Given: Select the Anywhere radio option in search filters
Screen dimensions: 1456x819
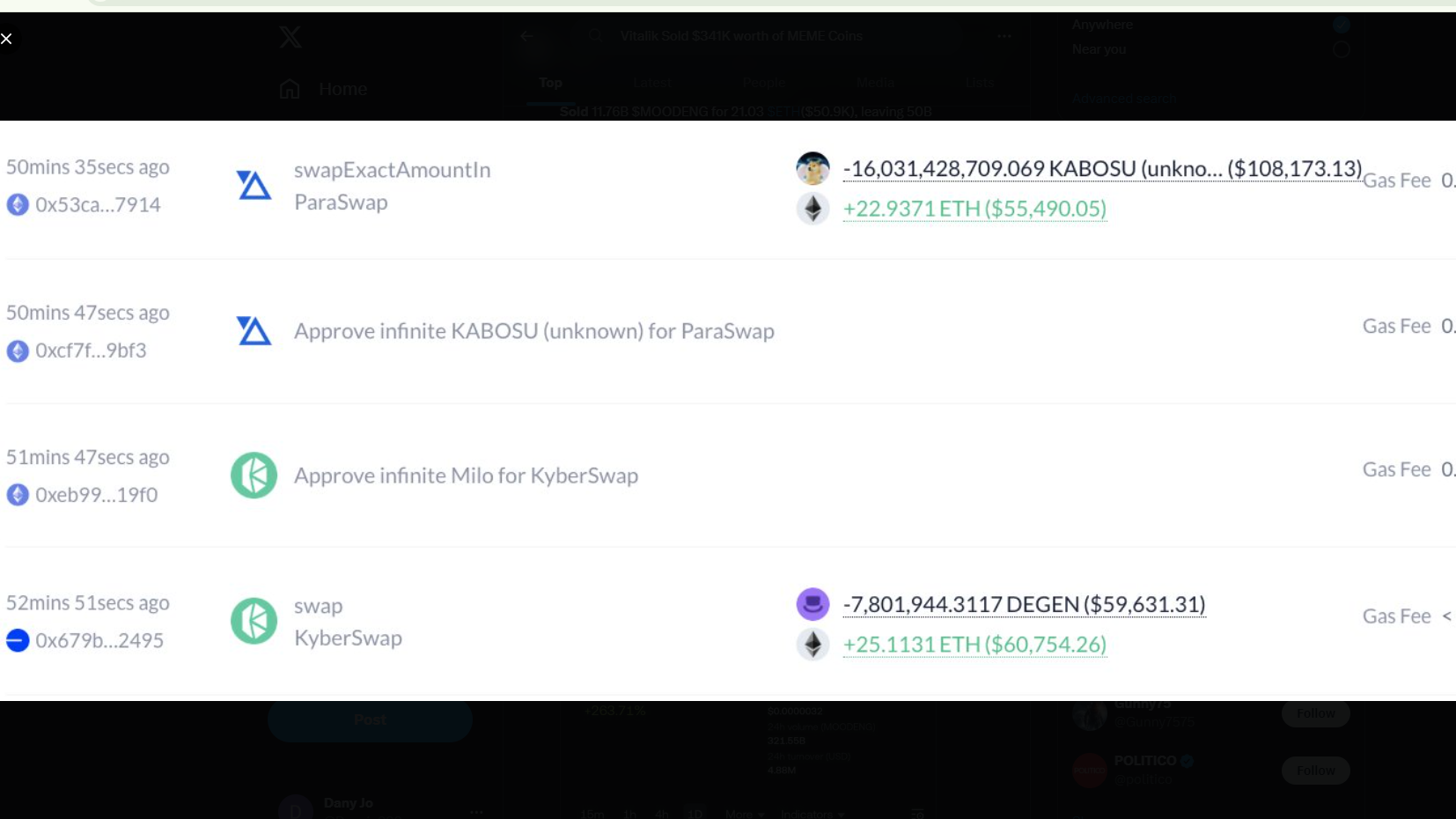Looking at the screenshot, I should coord(1341,25).
